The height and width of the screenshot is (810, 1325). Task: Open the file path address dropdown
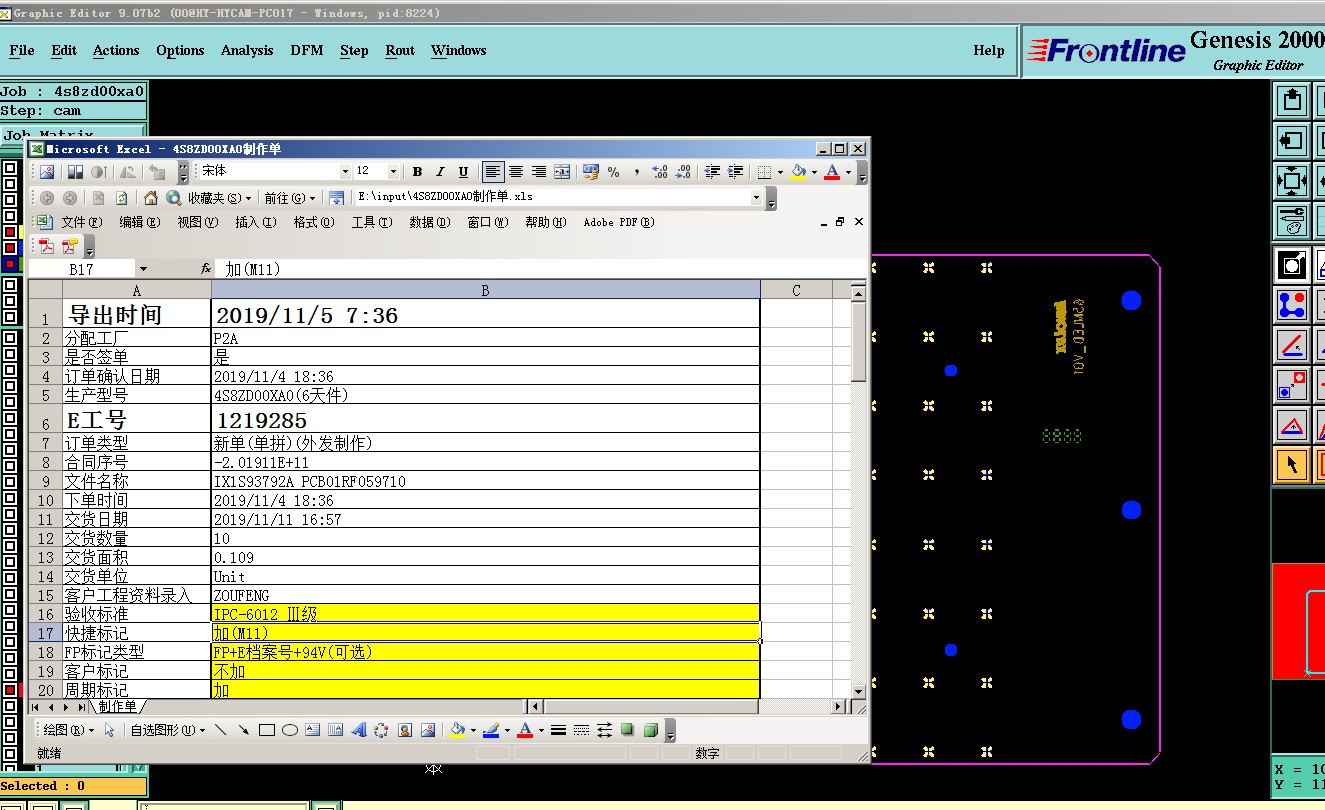(x=756, y=198)
